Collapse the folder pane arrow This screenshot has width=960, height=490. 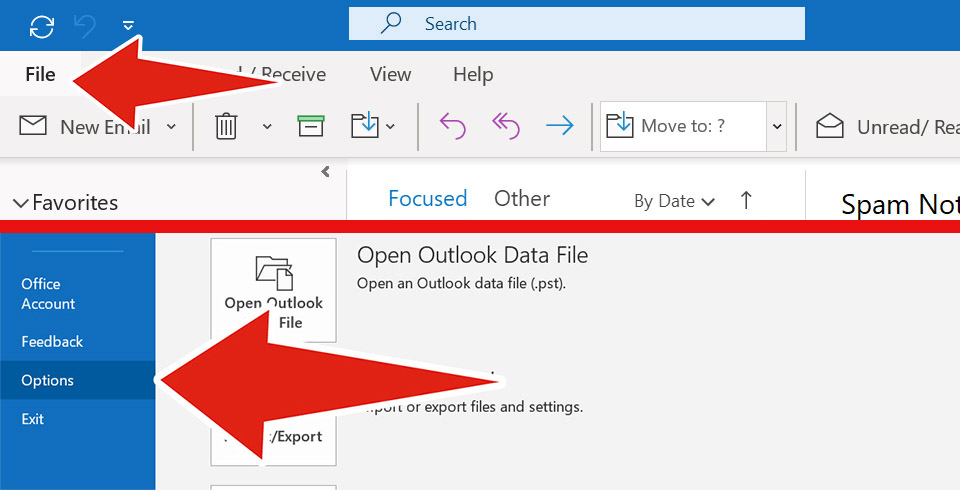tap(325, 172)
